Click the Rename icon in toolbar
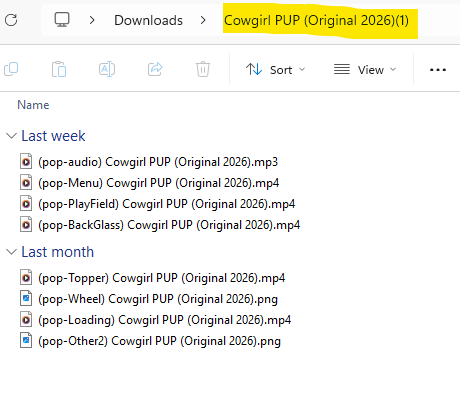Viewport: 460px width, 399px height. (x=107, y=69)
